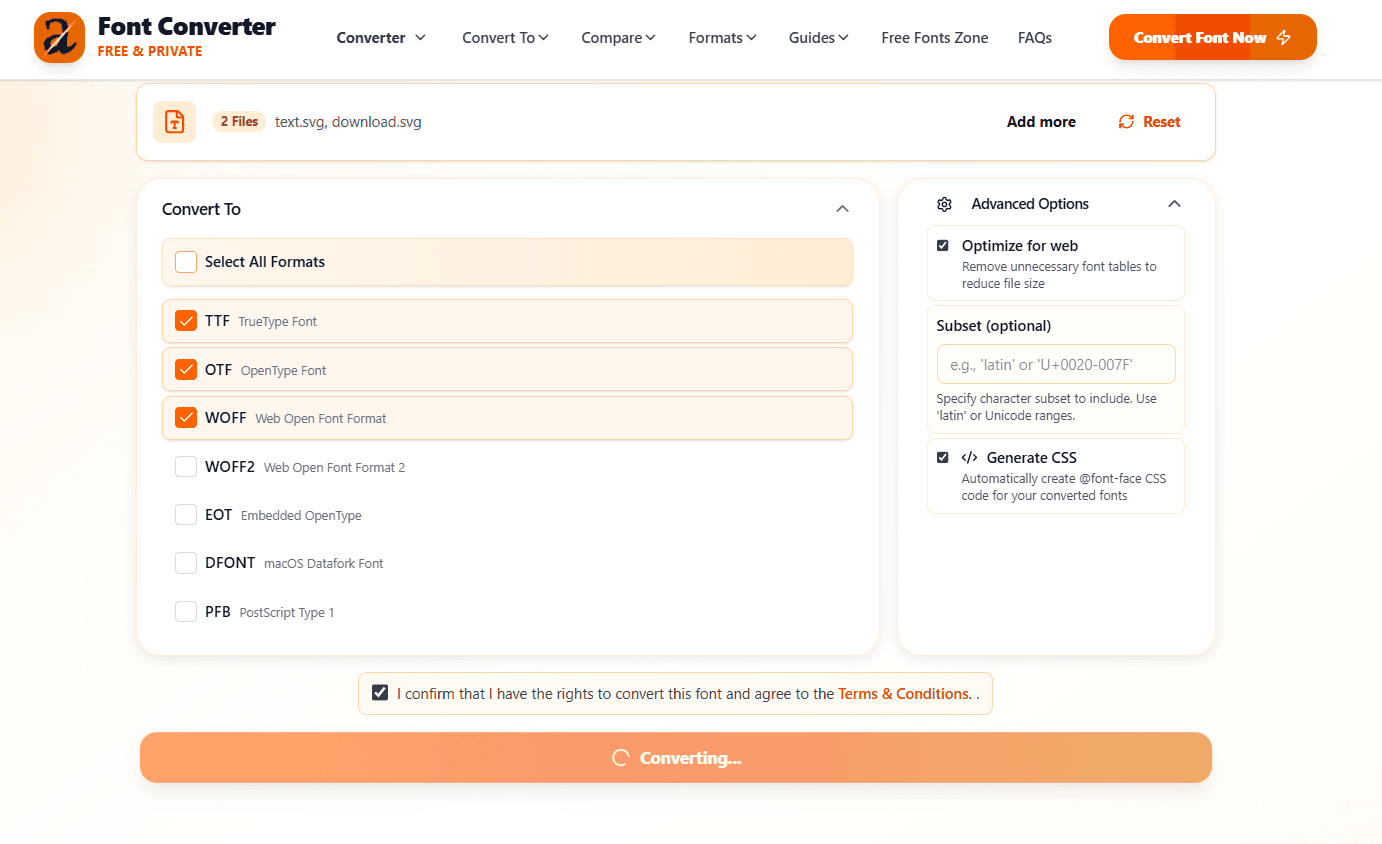1382x844 pixels.
Task: Disable the TTF TrueType Font checkbox
Action: [186, 320]
